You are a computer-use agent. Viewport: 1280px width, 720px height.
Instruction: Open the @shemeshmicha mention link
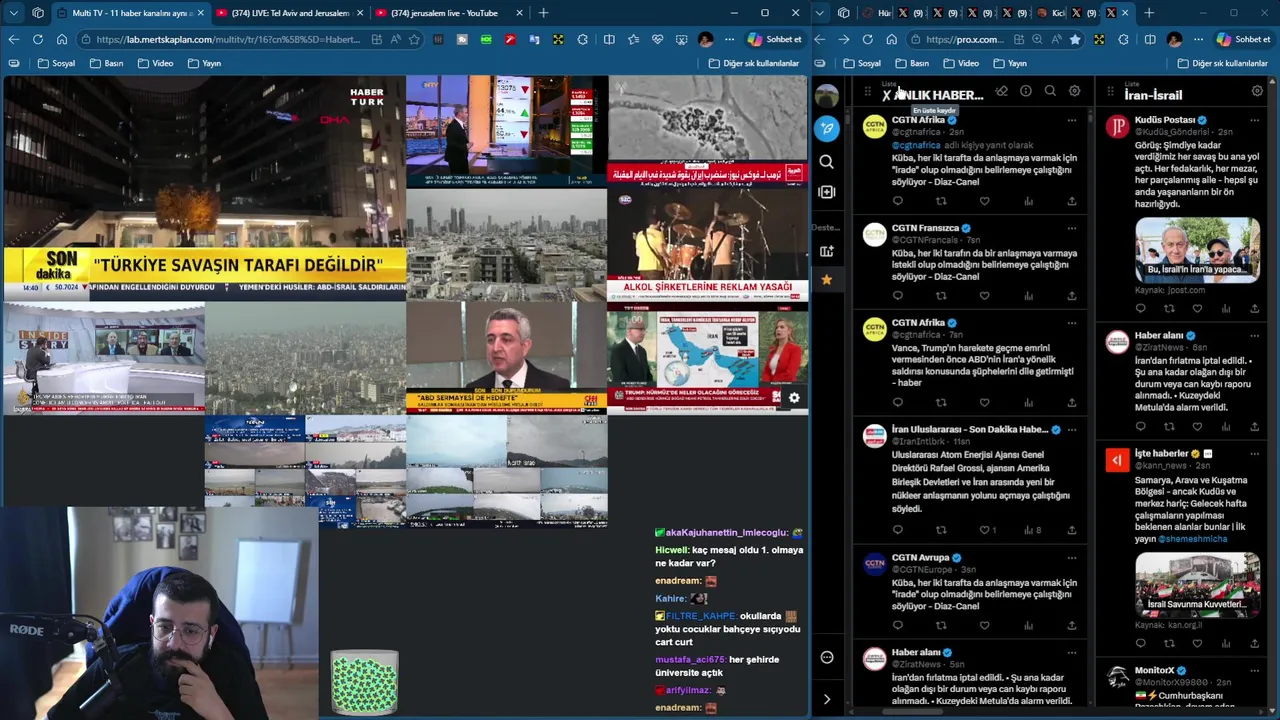pyautogui.click(x=1192, y=539)
